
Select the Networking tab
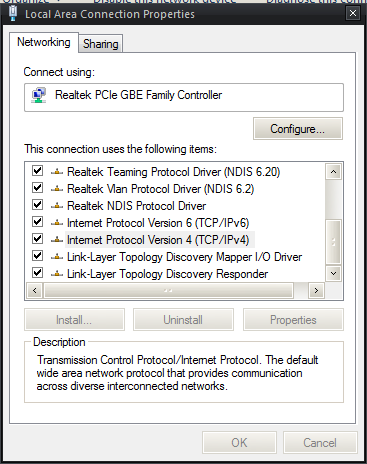pos(44,42)
